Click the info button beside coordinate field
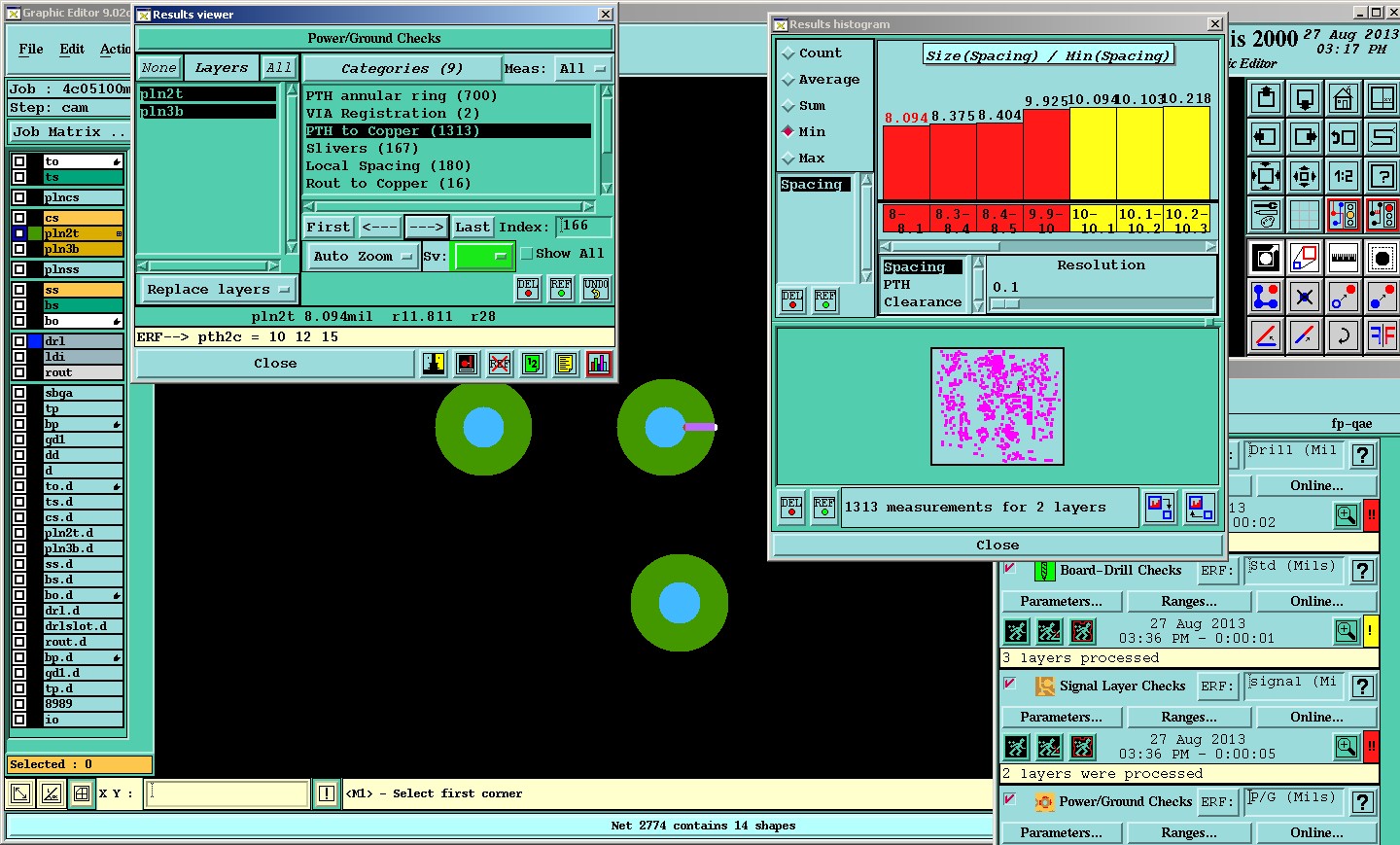 pos(327,793)
